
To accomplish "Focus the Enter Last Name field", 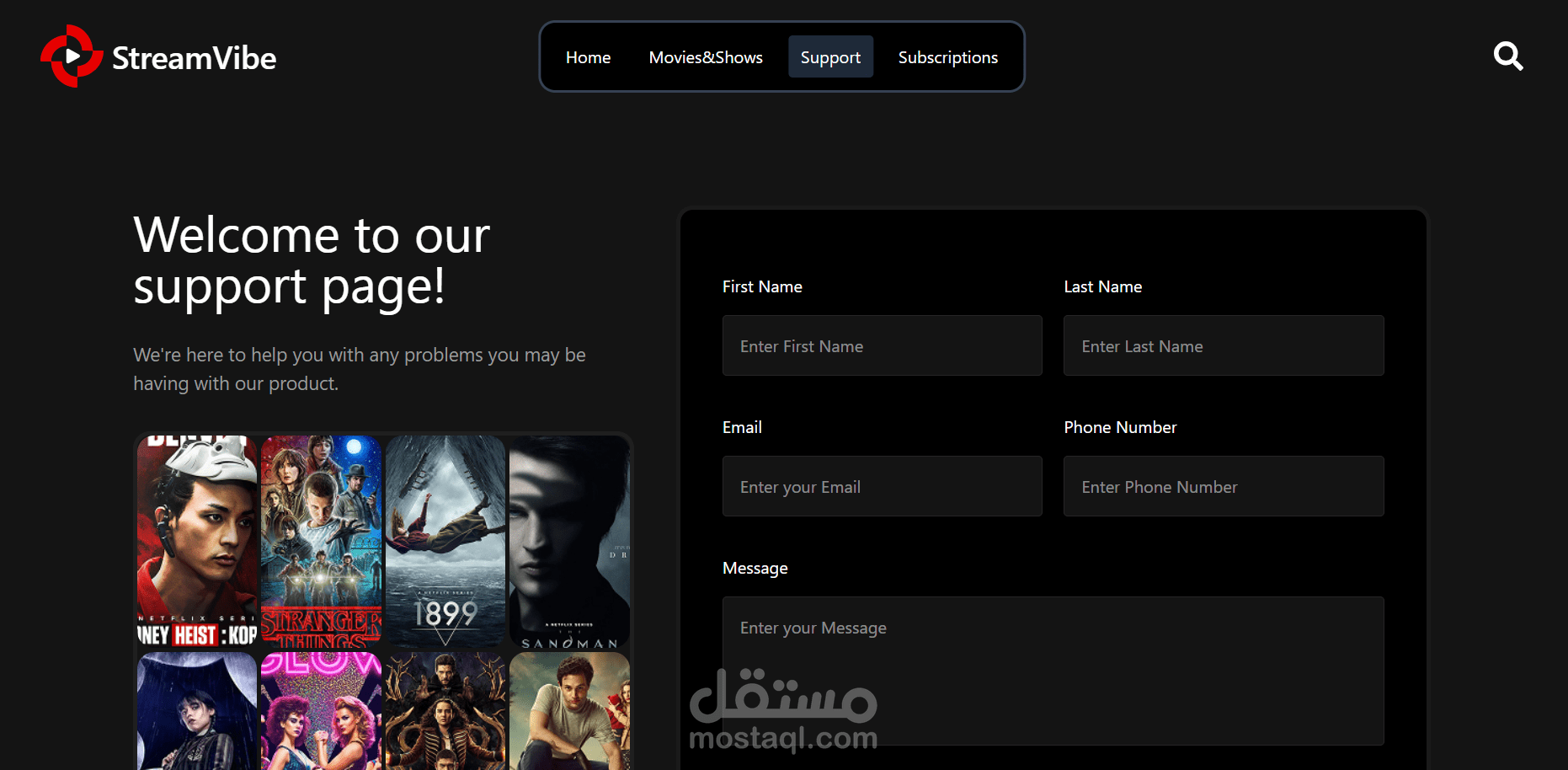I will [1224, 345].
